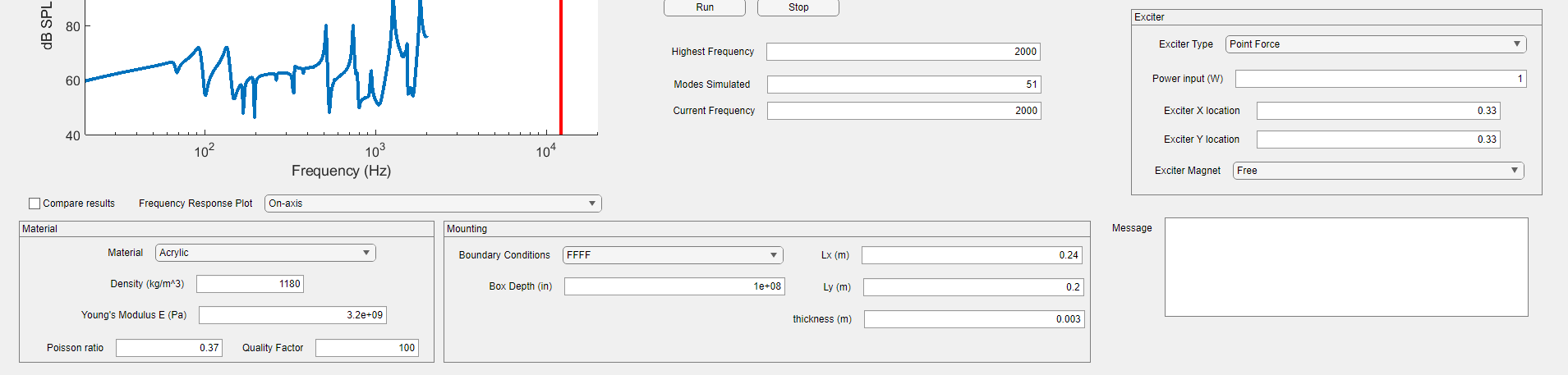
Task: Click the Run button
Action: 705,7
